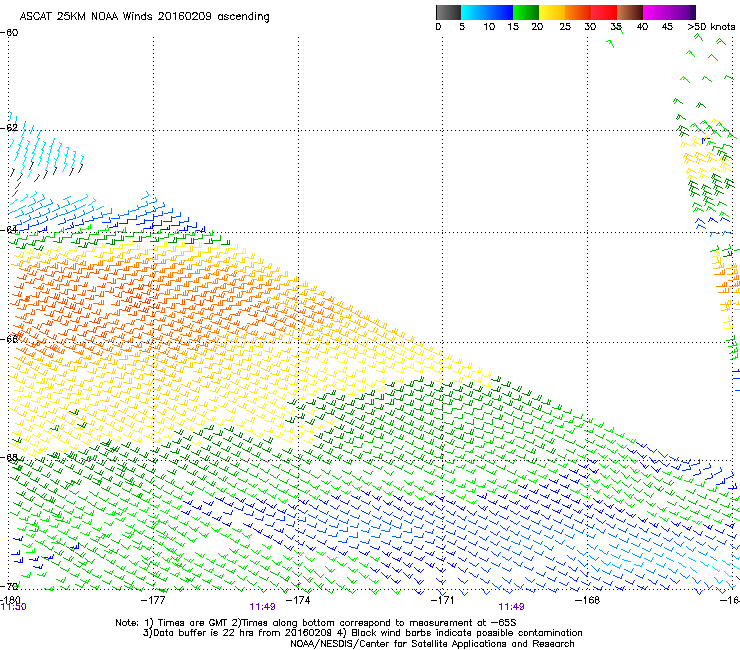The width and height of the screenshot is (740, 650).
Task: Click the '-177' longitude axis label
Action: point(153,600)
